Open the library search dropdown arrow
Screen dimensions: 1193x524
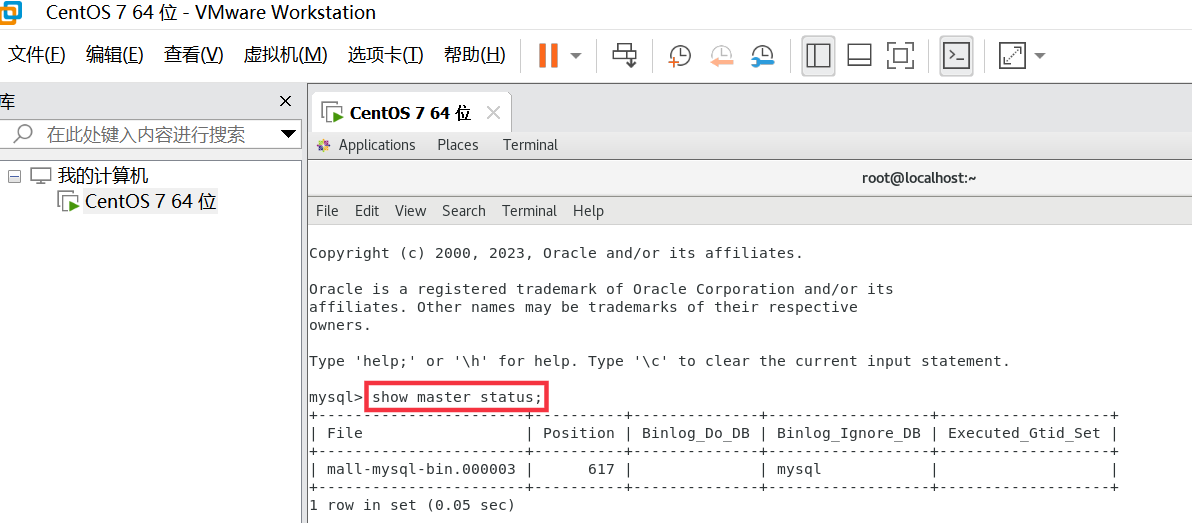tap(288, 135)
